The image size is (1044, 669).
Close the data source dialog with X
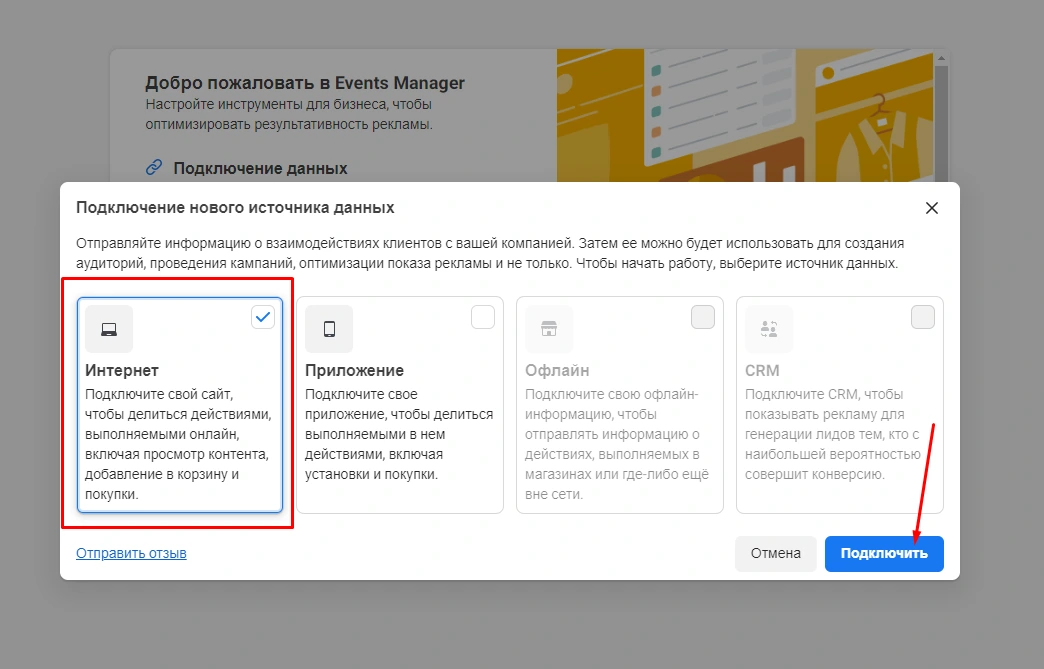tap(931, 208)
